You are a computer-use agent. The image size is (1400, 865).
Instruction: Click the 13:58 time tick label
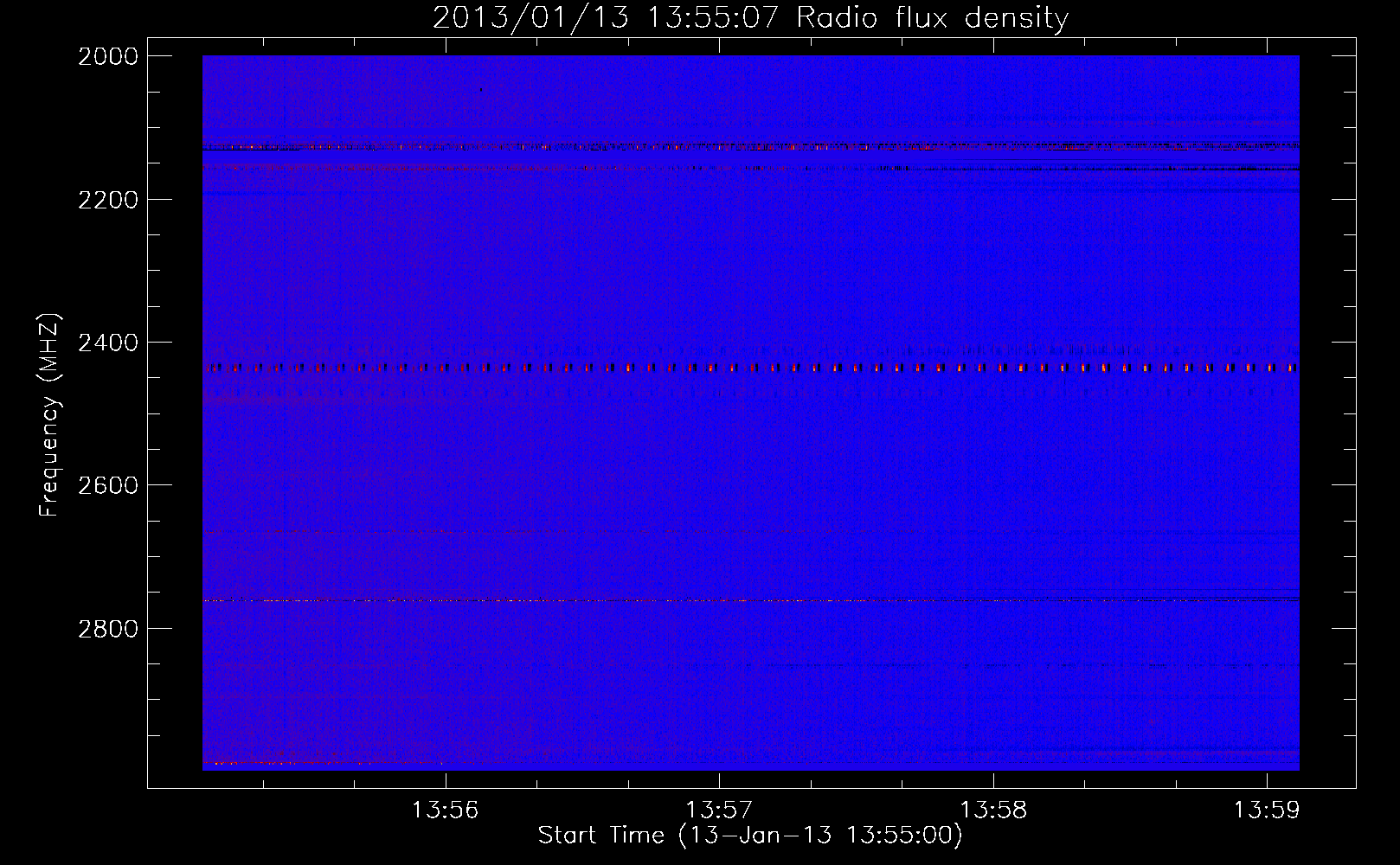pos(993,811)
